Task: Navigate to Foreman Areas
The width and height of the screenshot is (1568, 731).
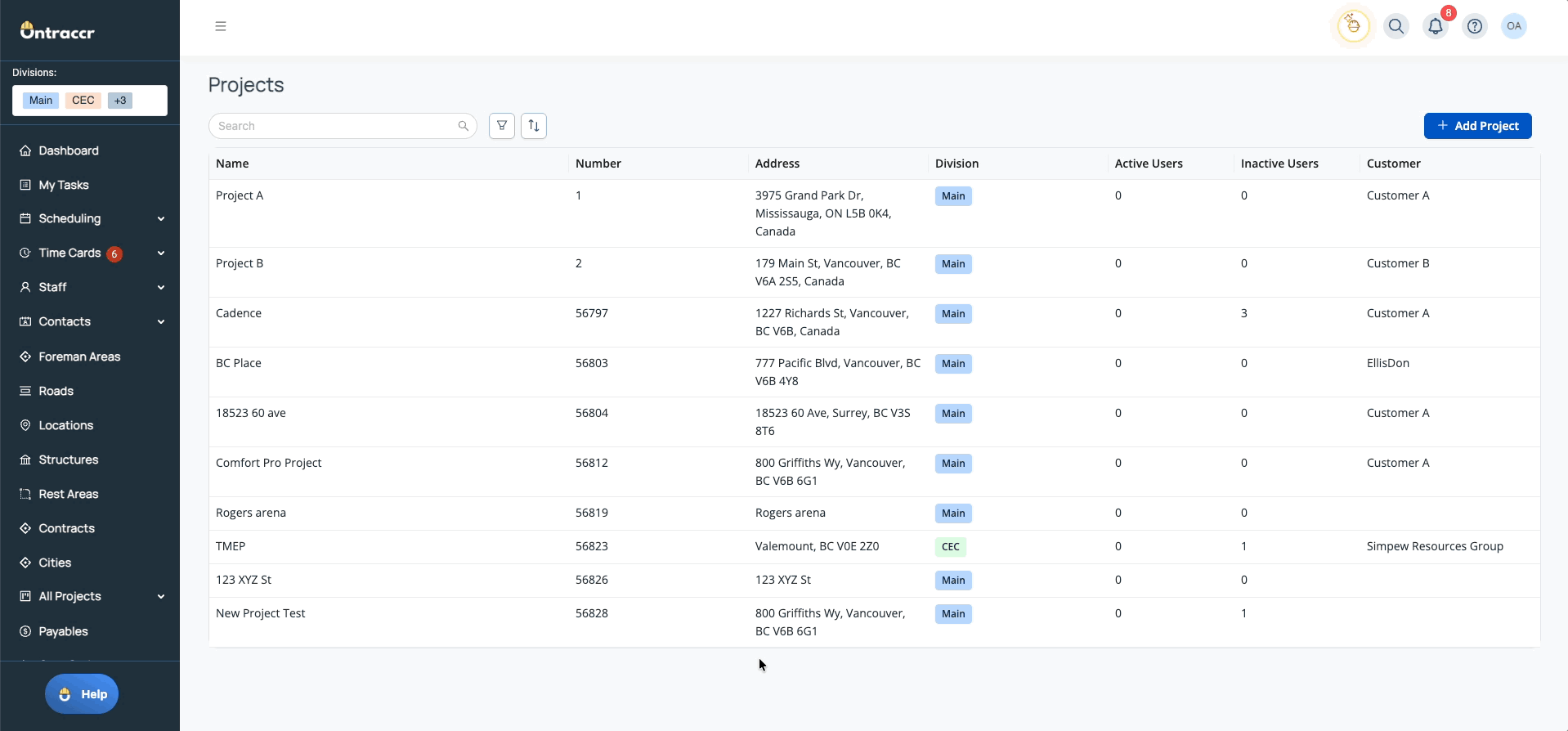Action: click(x=79, y=357)
